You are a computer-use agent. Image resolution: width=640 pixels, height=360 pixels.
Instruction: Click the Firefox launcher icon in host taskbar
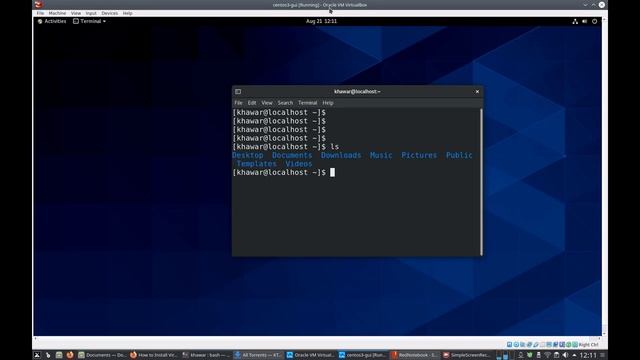click(x=70, y=355)
